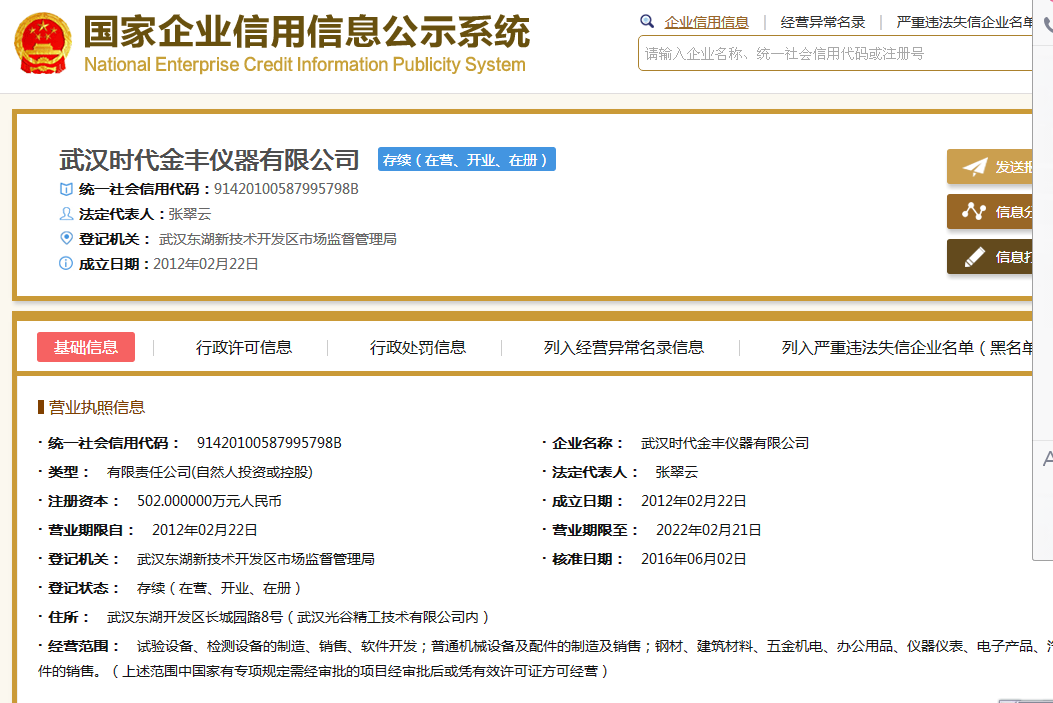Click the location pin icon beside 登记机关
Viewport: 1053px width, 703px height.
[x=66, y=239]
